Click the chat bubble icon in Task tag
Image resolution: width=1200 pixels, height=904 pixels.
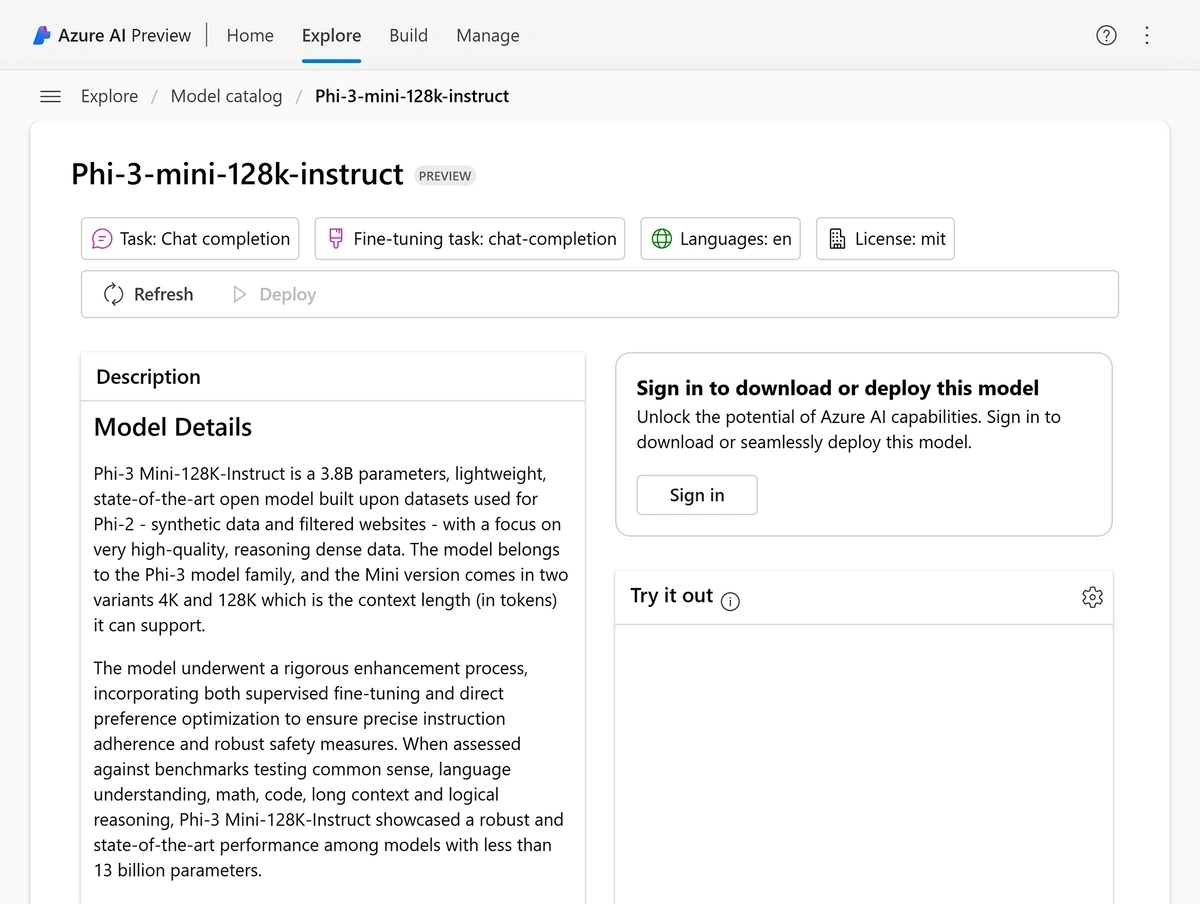click(x=102, y=239)
